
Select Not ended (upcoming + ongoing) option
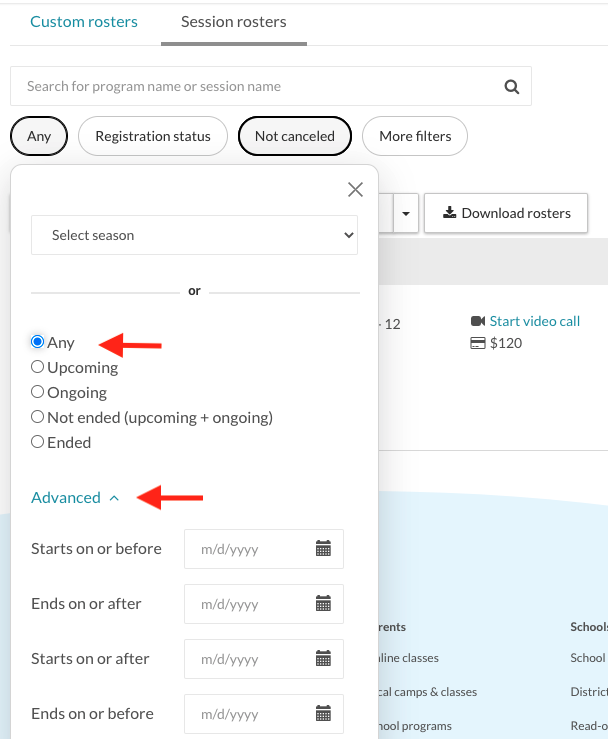point(38,417)
